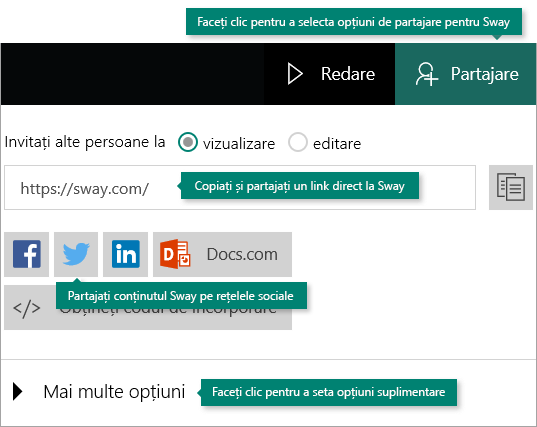Expand Mai multe opțiuni section

(99, 391)
